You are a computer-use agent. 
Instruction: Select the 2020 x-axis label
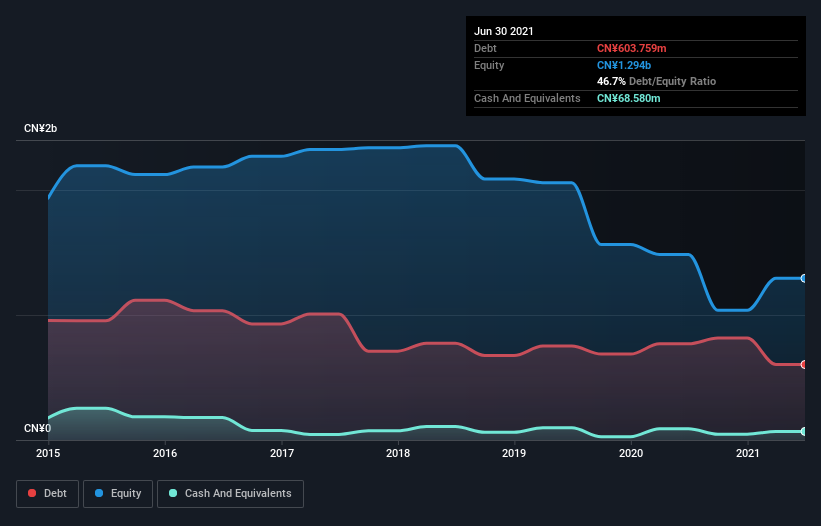point(631,453)
